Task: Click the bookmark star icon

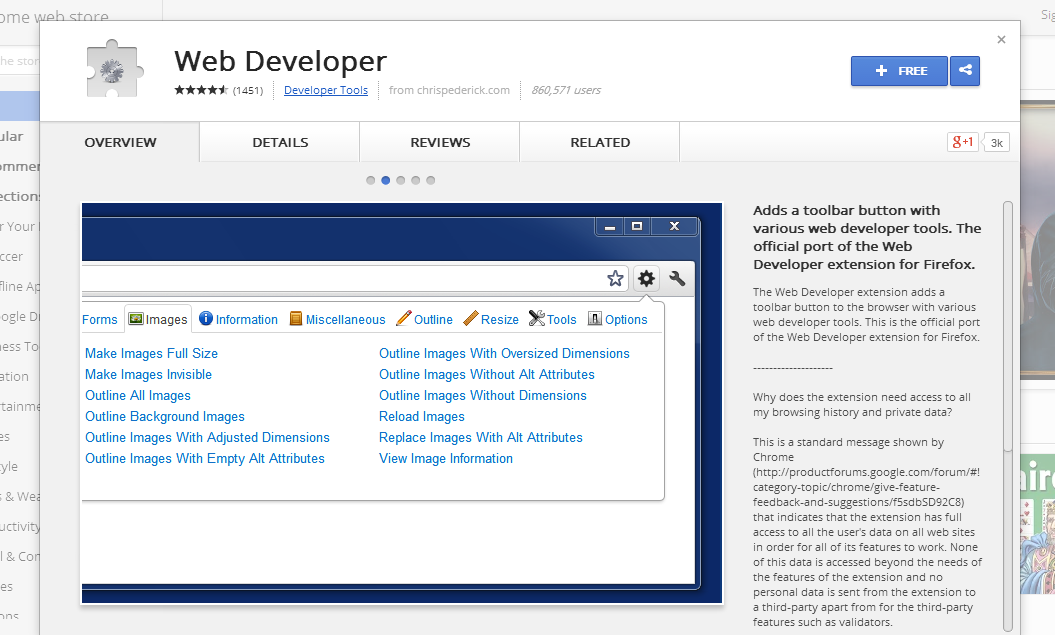Action: click(x=615, y=278)
